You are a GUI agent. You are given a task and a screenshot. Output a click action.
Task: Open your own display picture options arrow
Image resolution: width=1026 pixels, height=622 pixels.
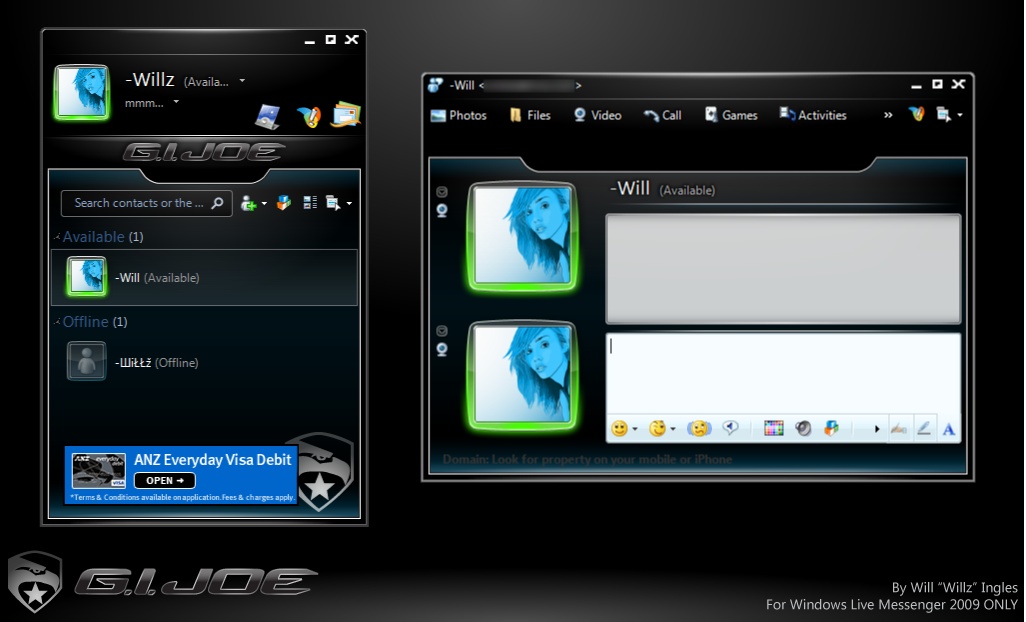coord(442,331)
